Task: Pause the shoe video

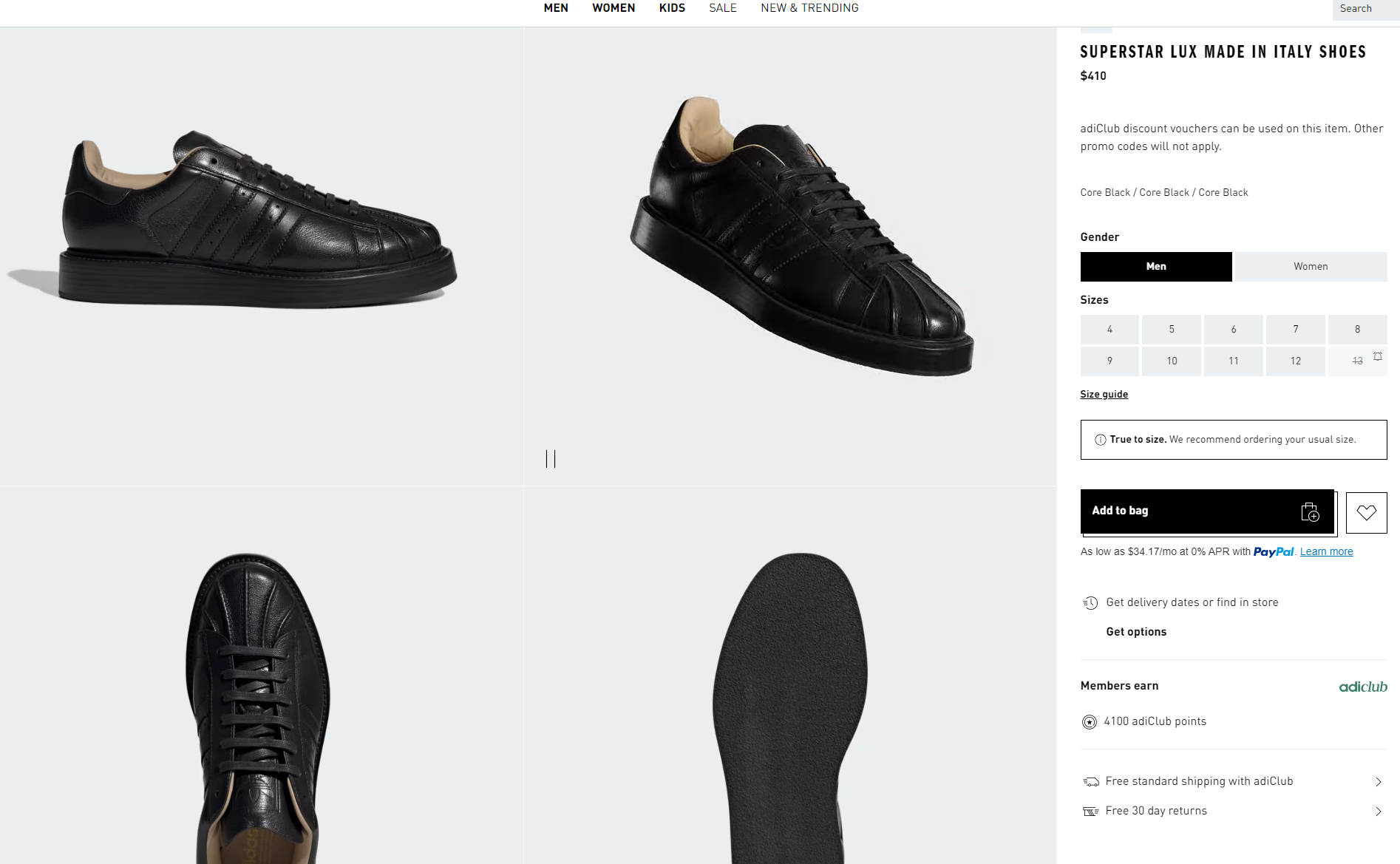Action: [x=551, y=459]
